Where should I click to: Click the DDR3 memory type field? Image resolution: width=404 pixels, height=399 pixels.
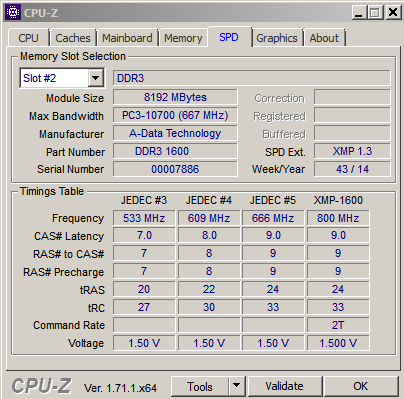tap(252, 78)
